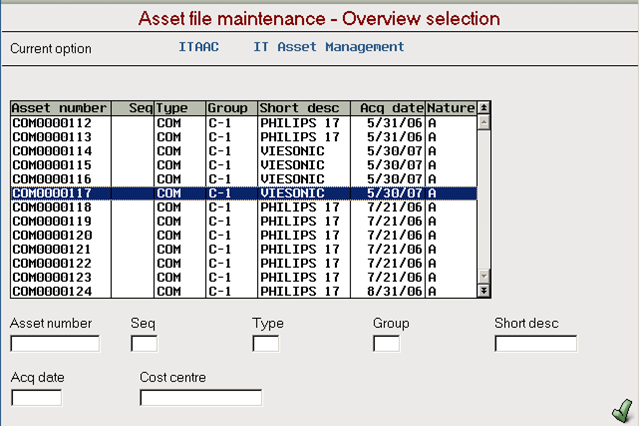Image resolution: width=640 pixels, height=426 pixels.
Task: Click COM type cell in COM0000116 row
Action: tap(169, 179)
